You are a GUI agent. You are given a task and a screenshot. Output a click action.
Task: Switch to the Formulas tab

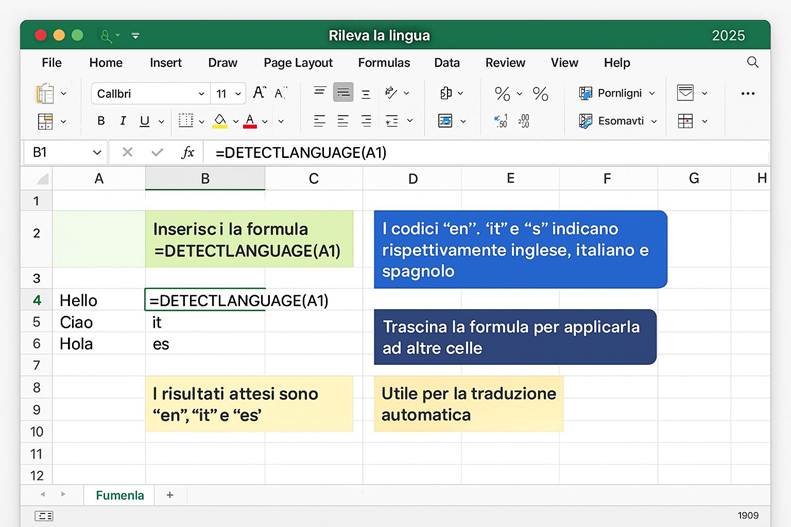click(x=384, y=63)
